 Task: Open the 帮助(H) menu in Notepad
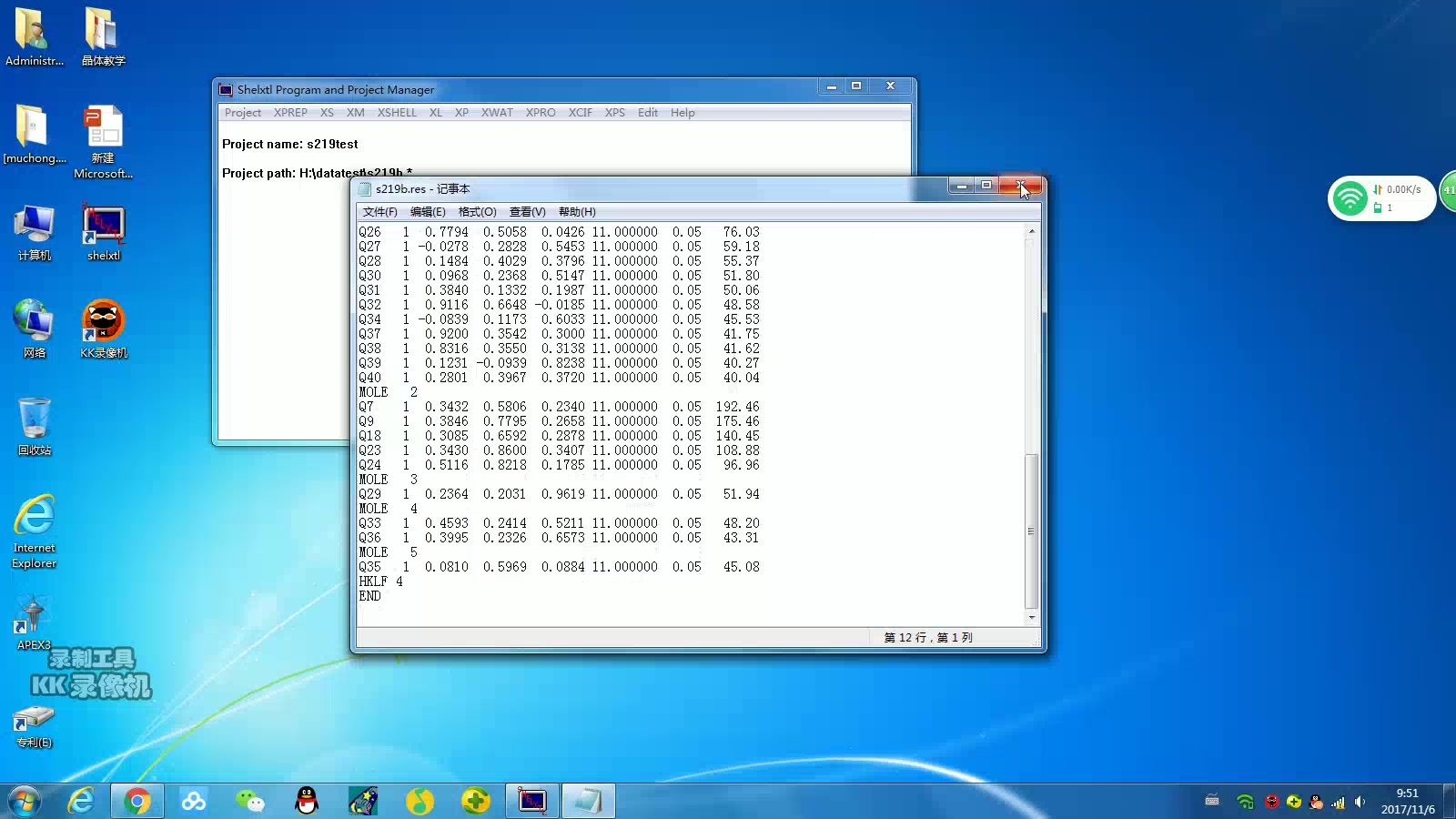pyautogui.click(x=577, y=212)
